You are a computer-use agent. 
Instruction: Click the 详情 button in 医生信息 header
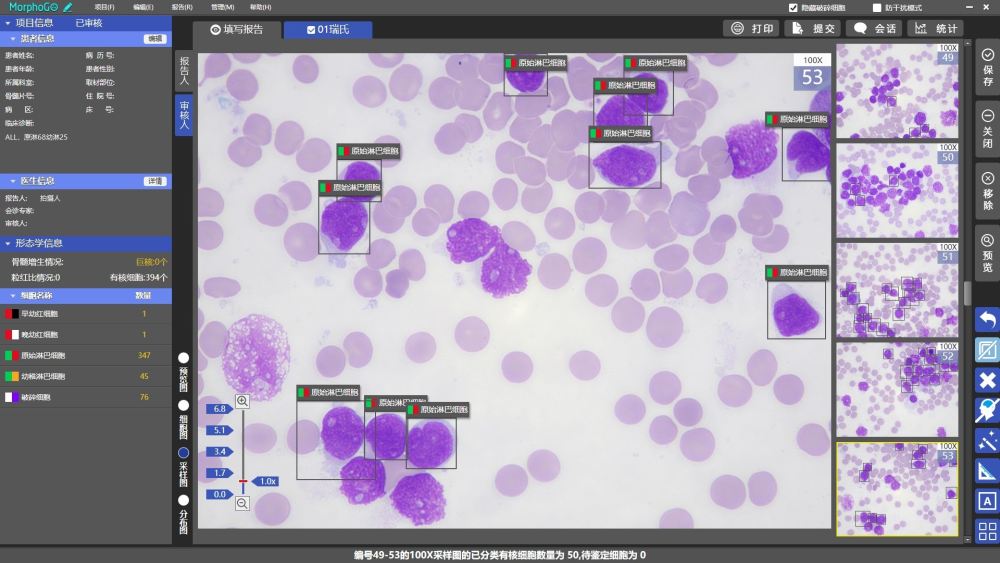click(x=155, y=181)
